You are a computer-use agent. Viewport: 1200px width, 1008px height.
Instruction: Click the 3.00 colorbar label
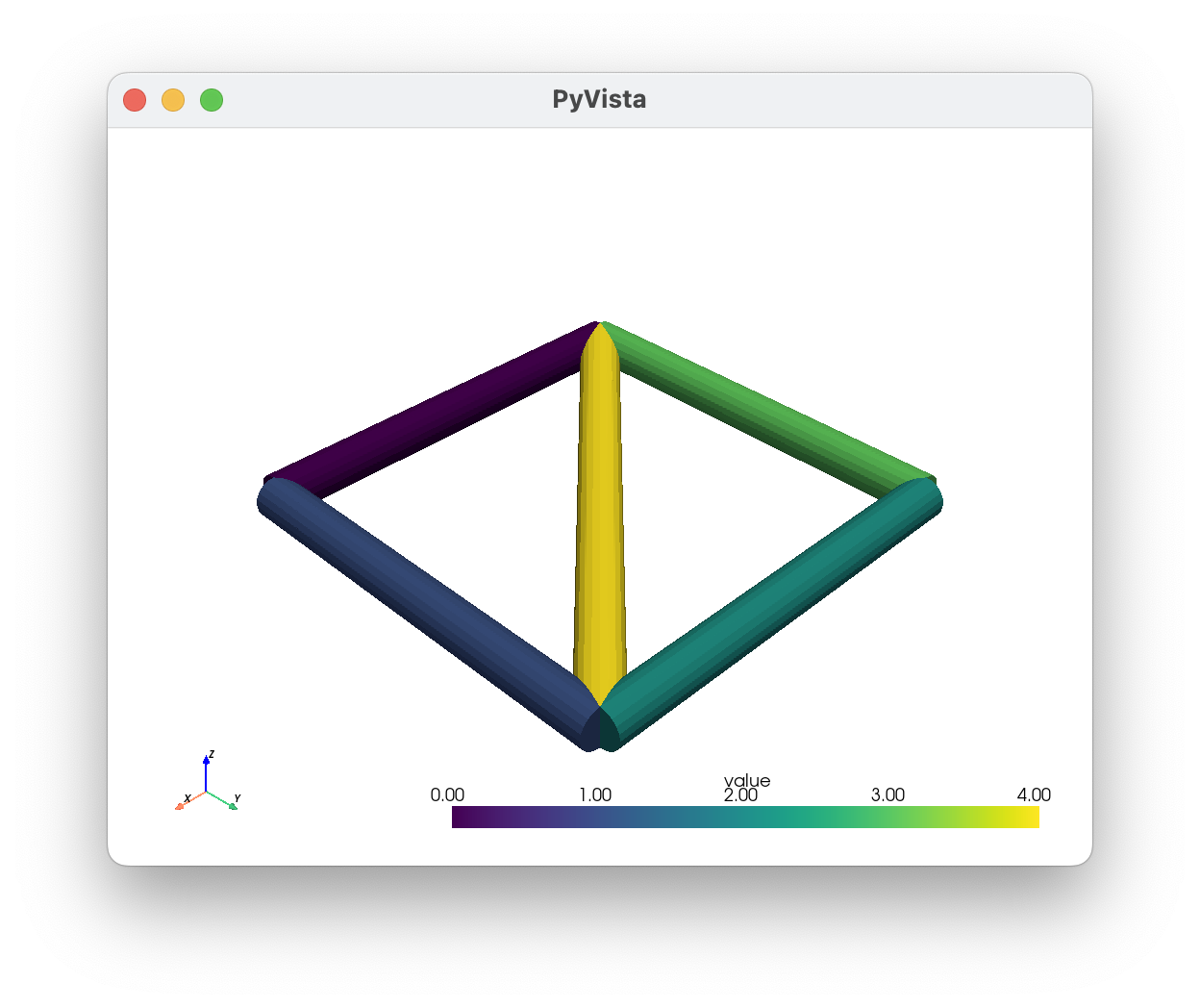[x=887, y=795]
